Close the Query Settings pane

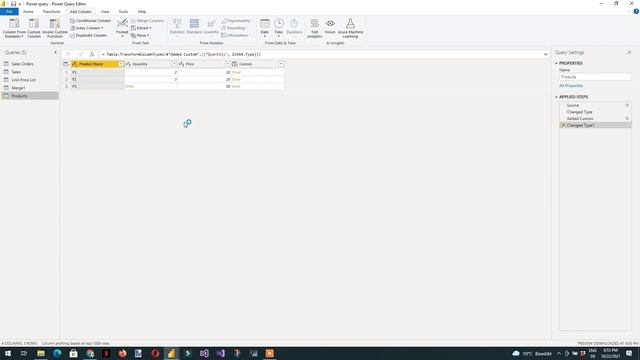click(x=629, y=52)
